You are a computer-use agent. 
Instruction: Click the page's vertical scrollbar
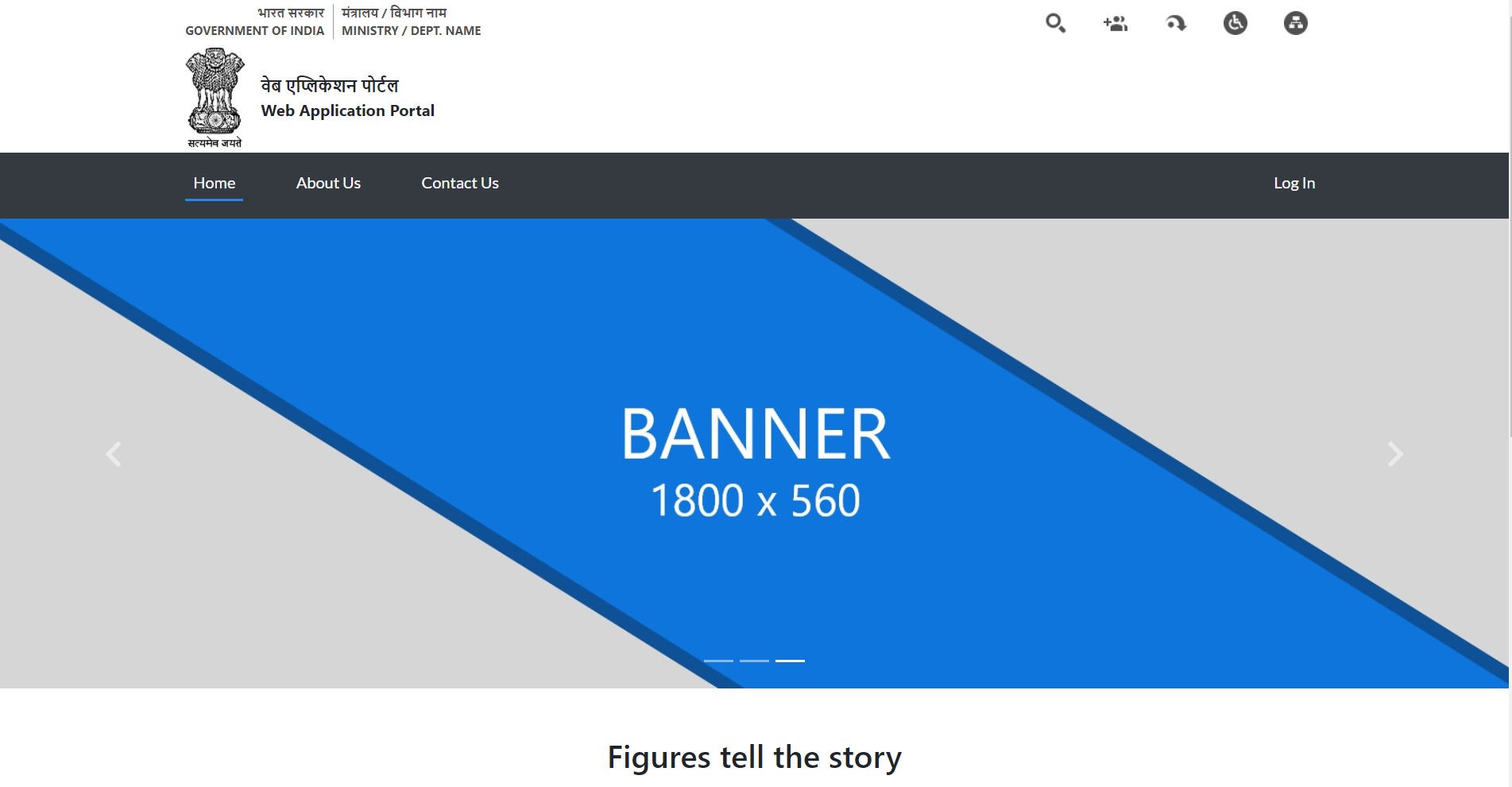(x=1510, y=238)
